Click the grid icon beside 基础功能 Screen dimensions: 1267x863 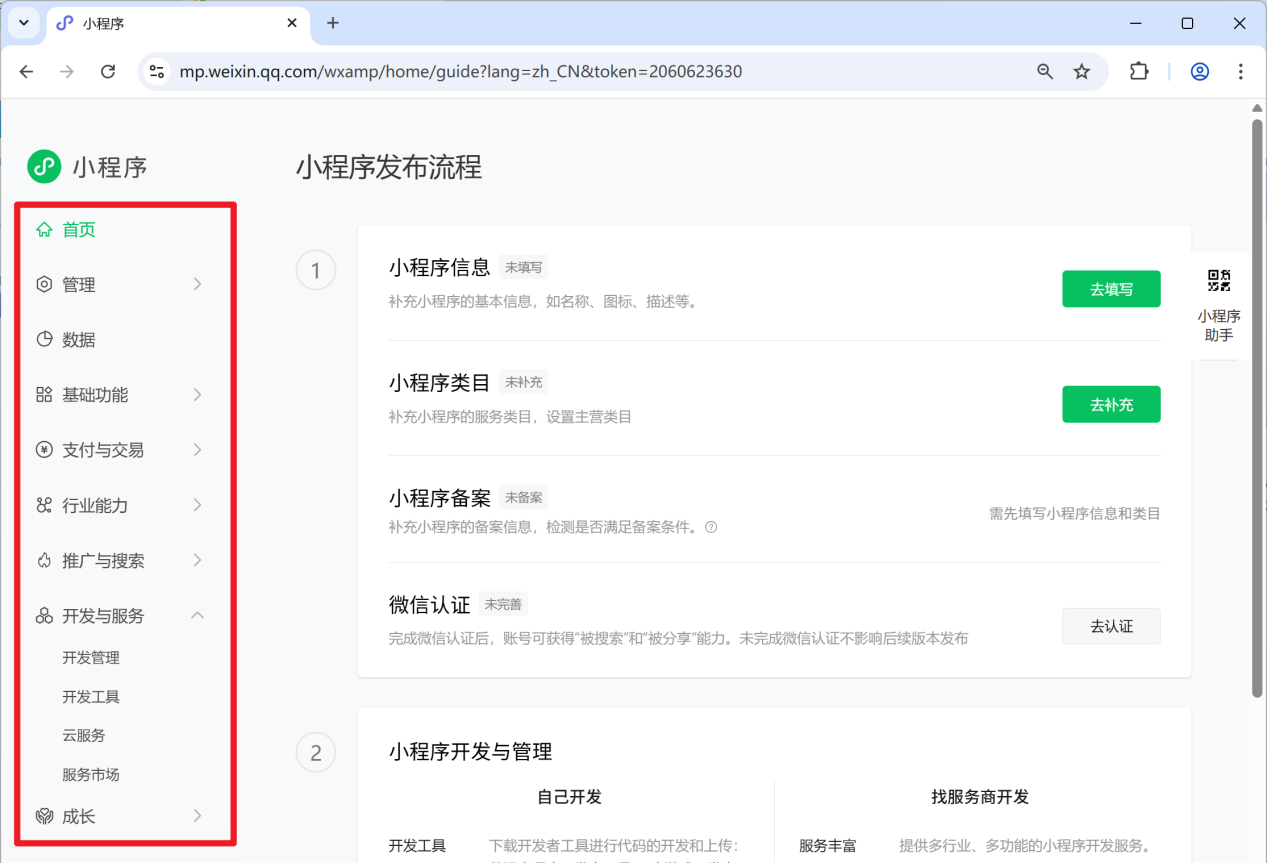pyautogui.click(x=44, y=395)
